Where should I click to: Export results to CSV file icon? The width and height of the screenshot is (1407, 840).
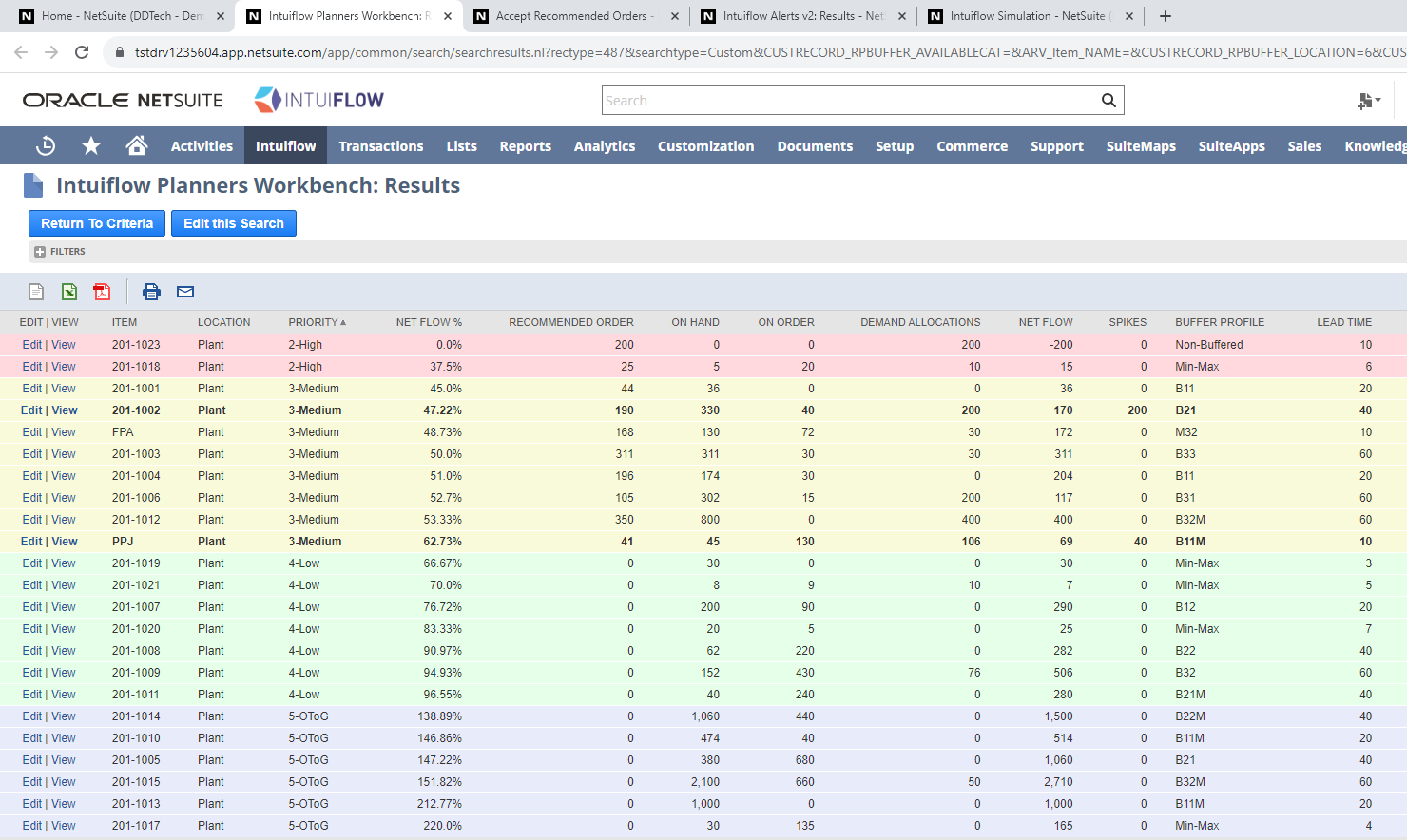(x=36, y=292)
